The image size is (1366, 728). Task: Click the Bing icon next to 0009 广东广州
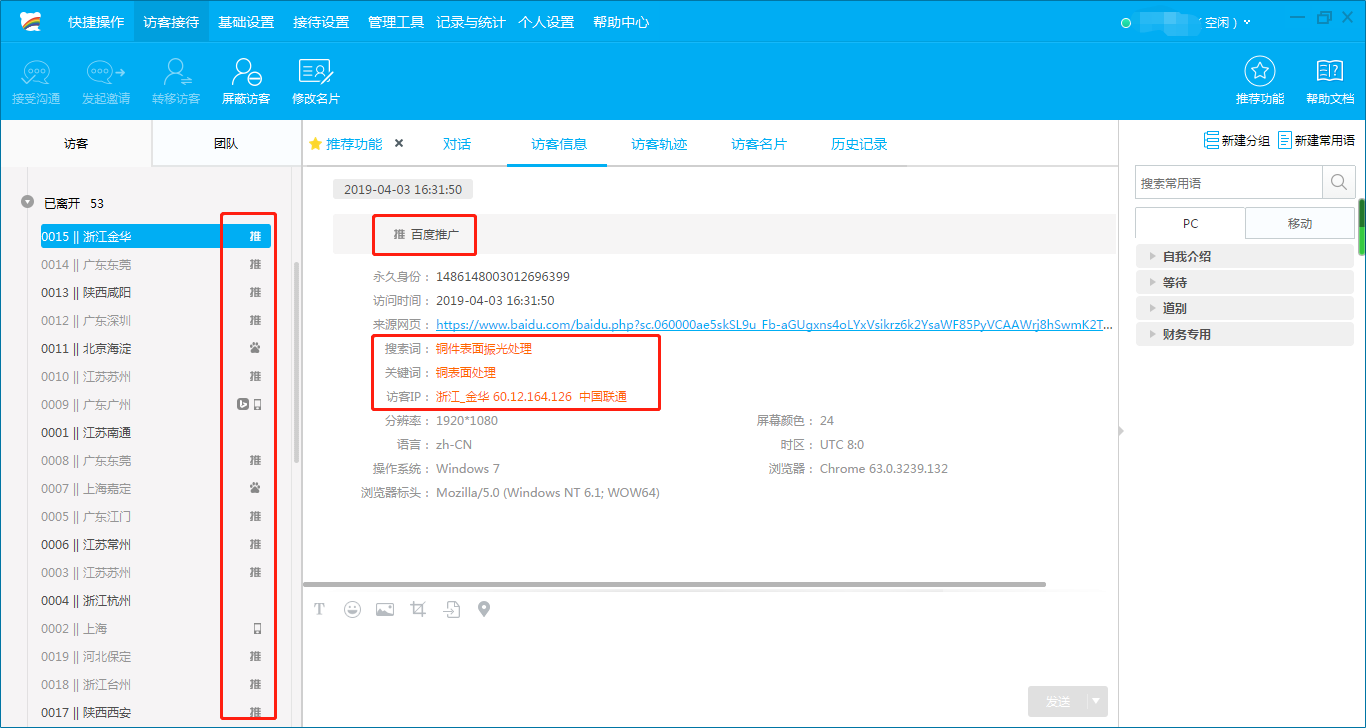[x=242, y=405]
